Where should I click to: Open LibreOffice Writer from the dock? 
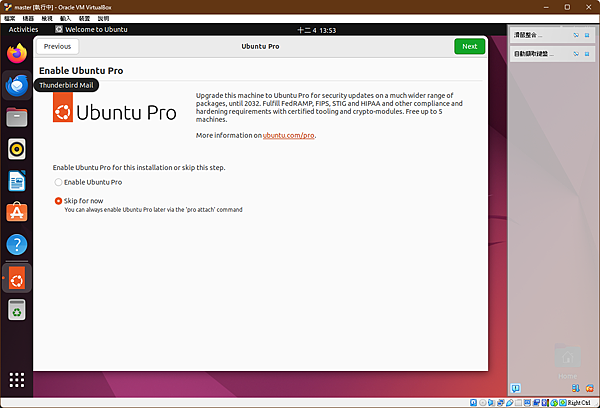[x=17, y=181]
